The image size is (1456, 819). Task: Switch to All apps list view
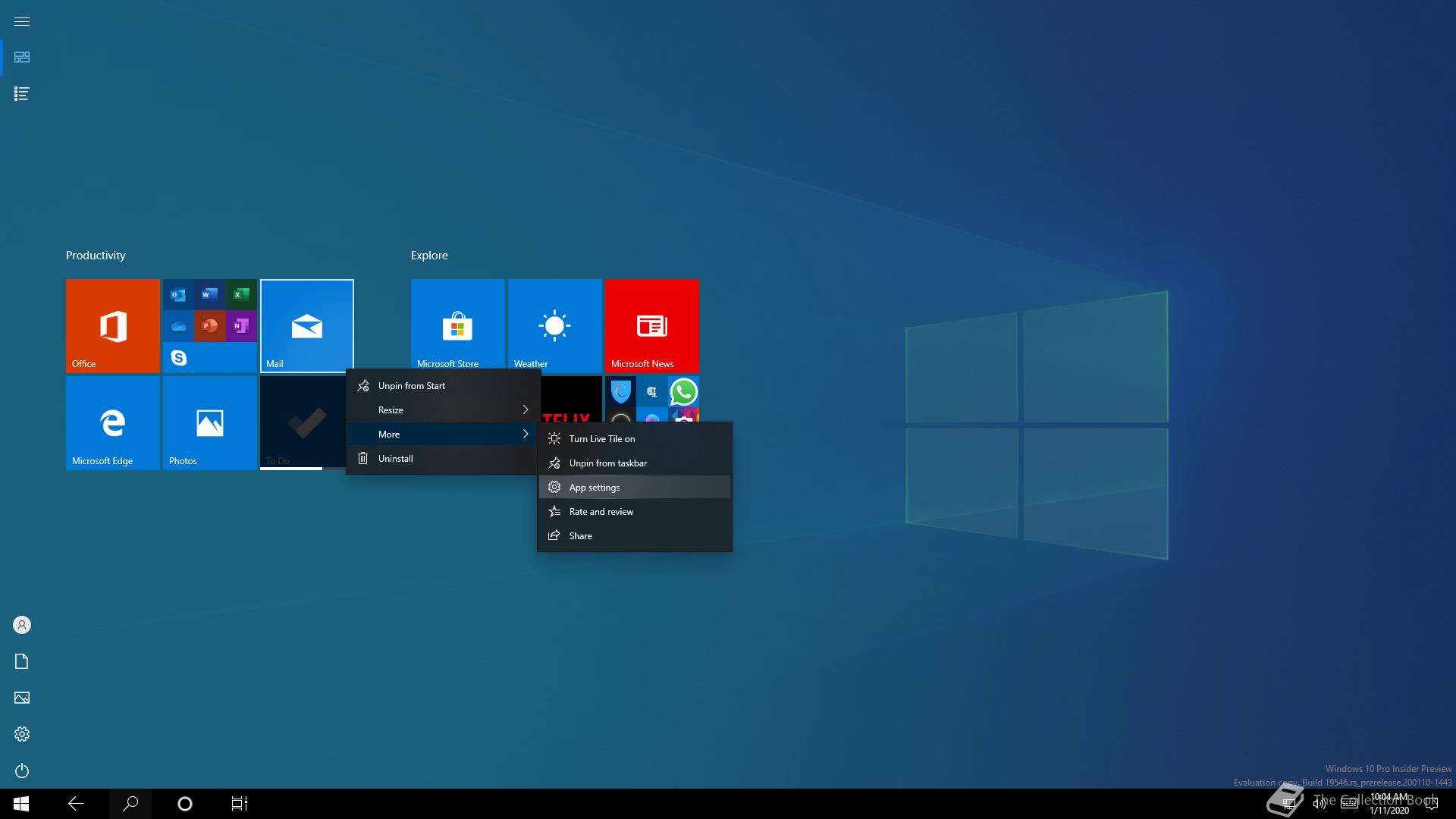22,94
